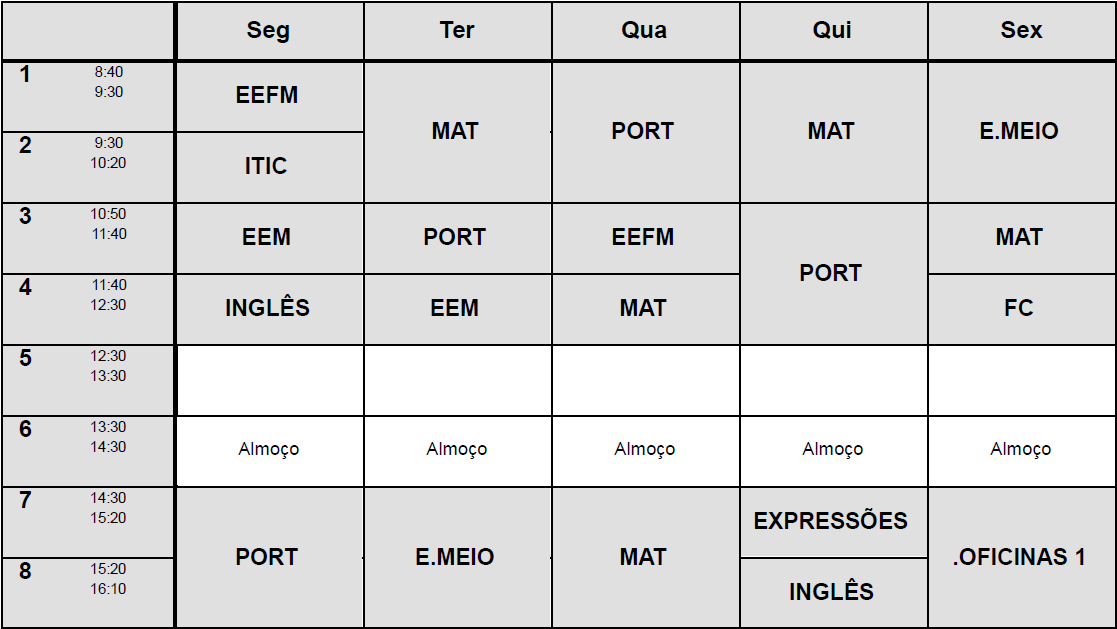1117x629 pixels.
Task: Select Wednesday's EEFM cell
Action: click(643, 237)
